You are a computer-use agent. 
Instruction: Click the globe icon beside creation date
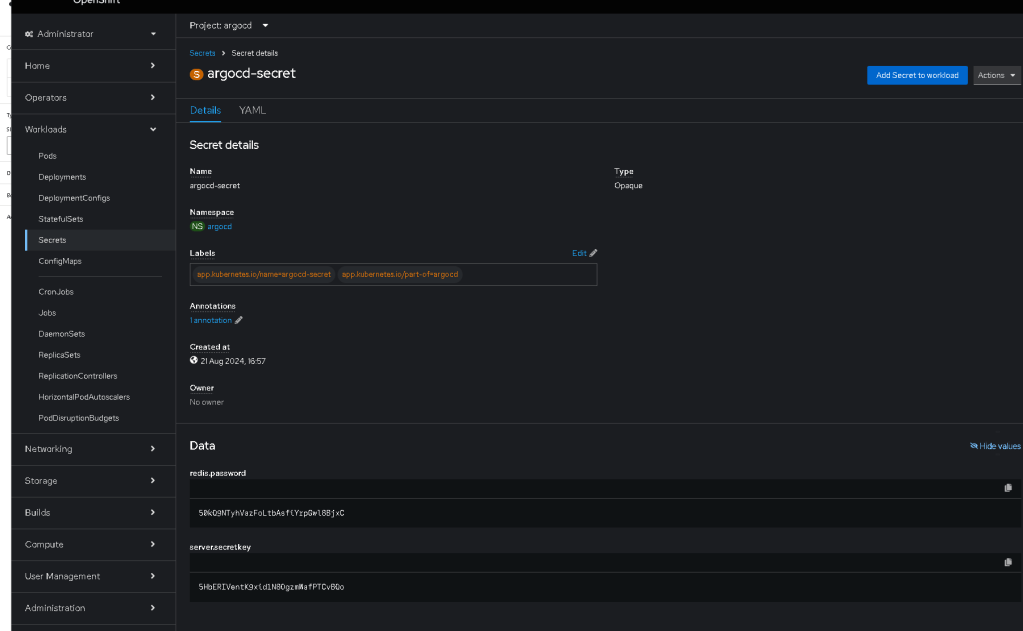[194, 360]
